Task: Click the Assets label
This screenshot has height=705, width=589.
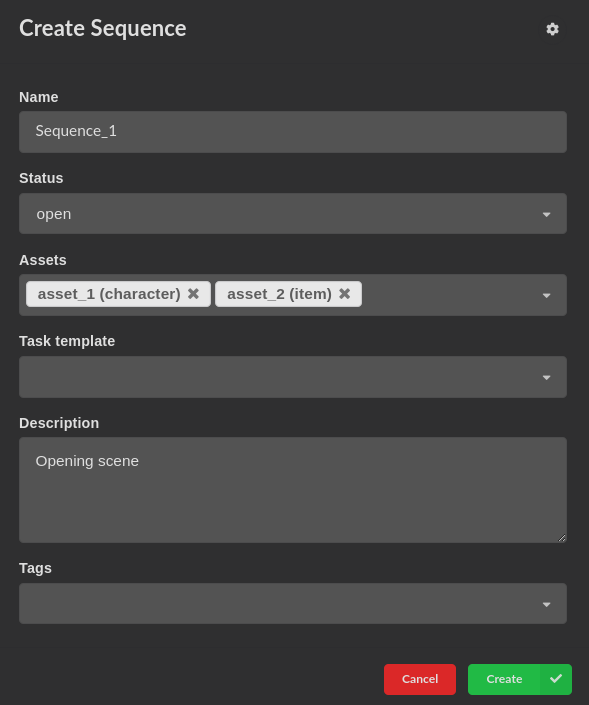Action: click(x=43, y=260)
